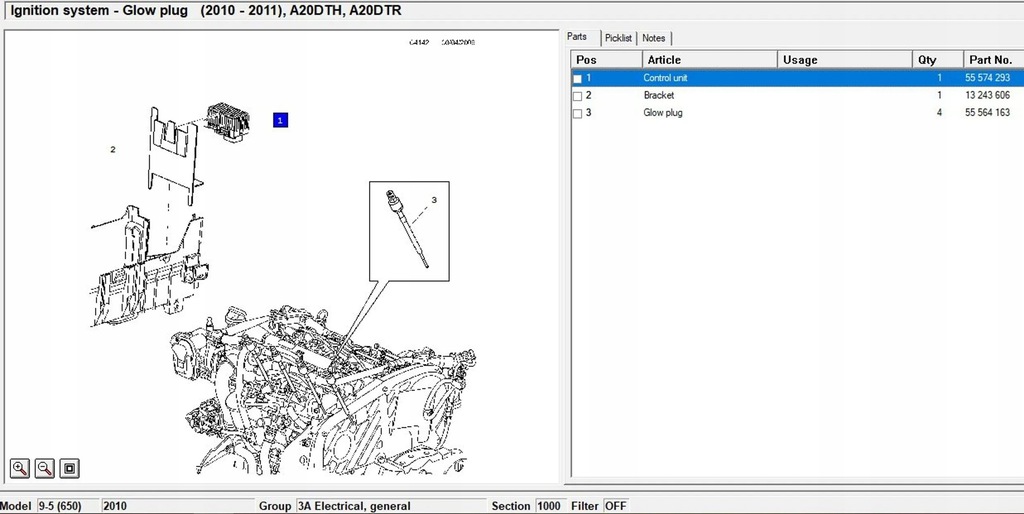Click the bracket drawing in the diagram
The height and width of the screenshot is (514, 1024).
point(174,154)
